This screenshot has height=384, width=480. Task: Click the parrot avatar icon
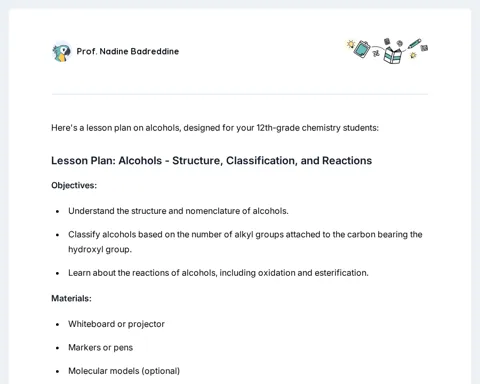click(x=62, y=52)
